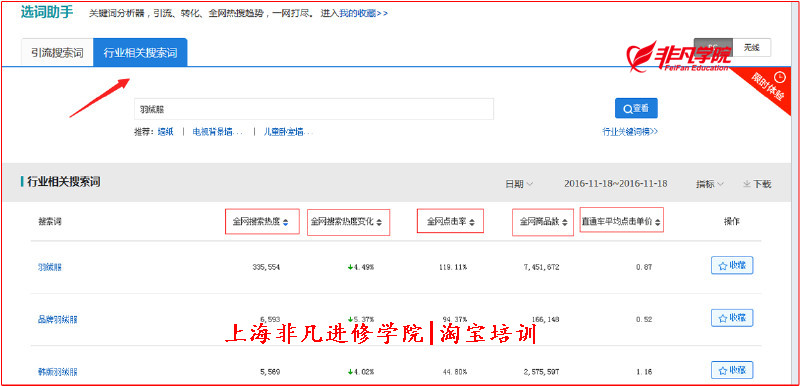Click the click price value 0.52
This screenshot has height=386, width=800.
(644, 320)
